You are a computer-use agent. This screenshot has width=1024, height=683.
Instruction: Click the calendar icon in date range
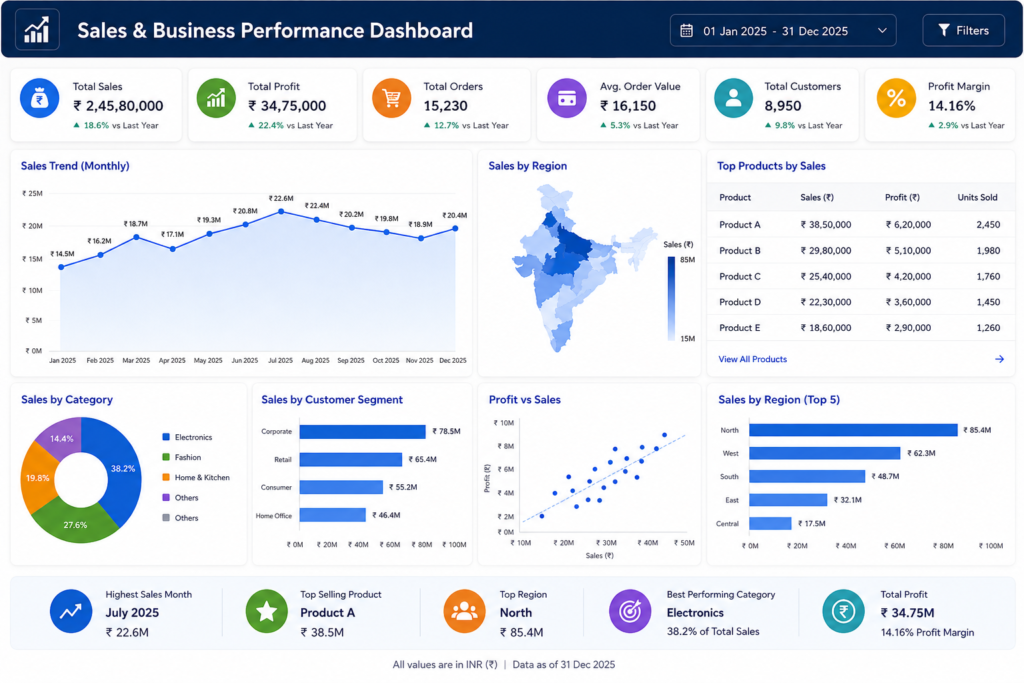(x=686, y=31)
